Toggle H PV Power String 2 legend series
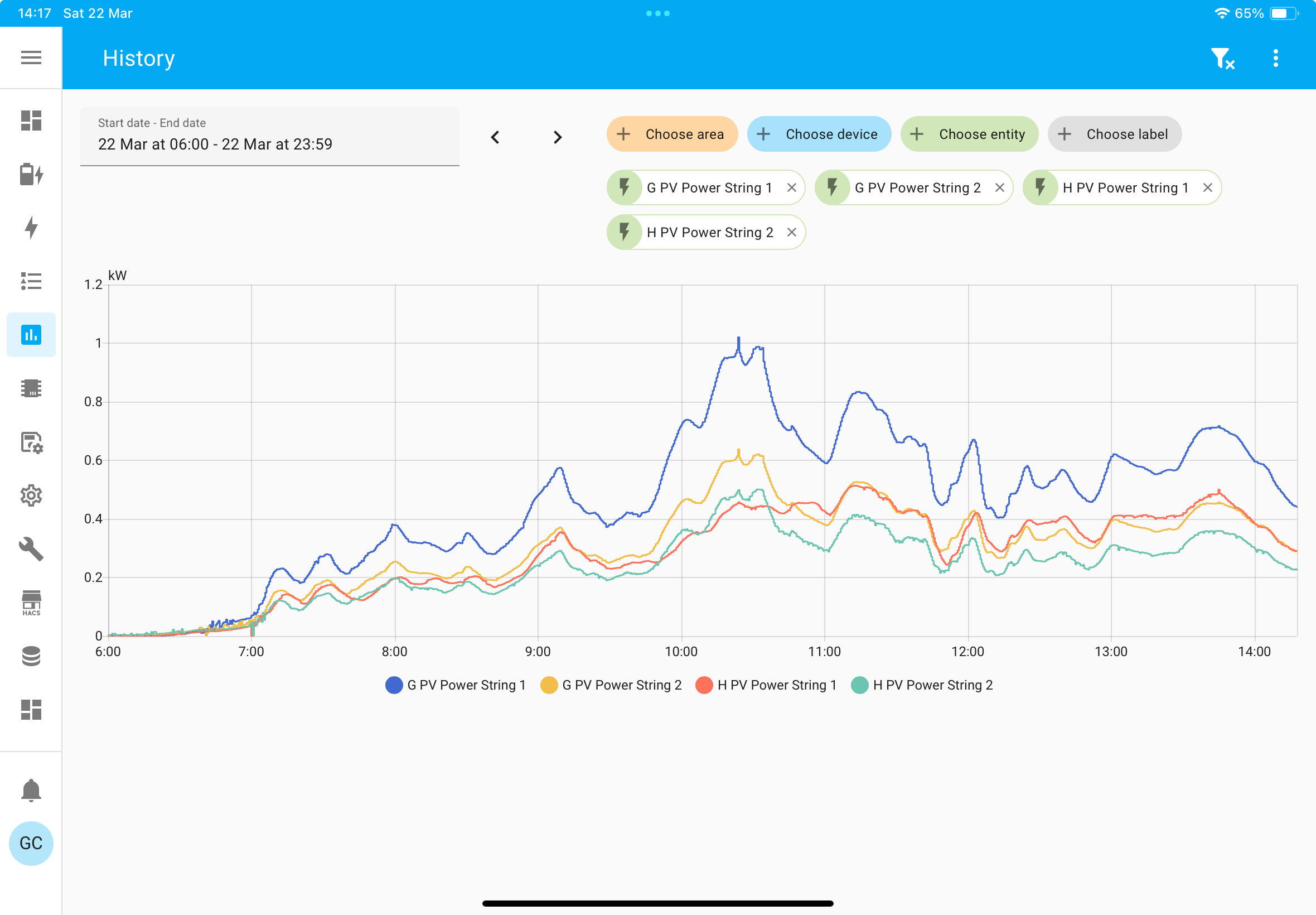 click(922, 685)
